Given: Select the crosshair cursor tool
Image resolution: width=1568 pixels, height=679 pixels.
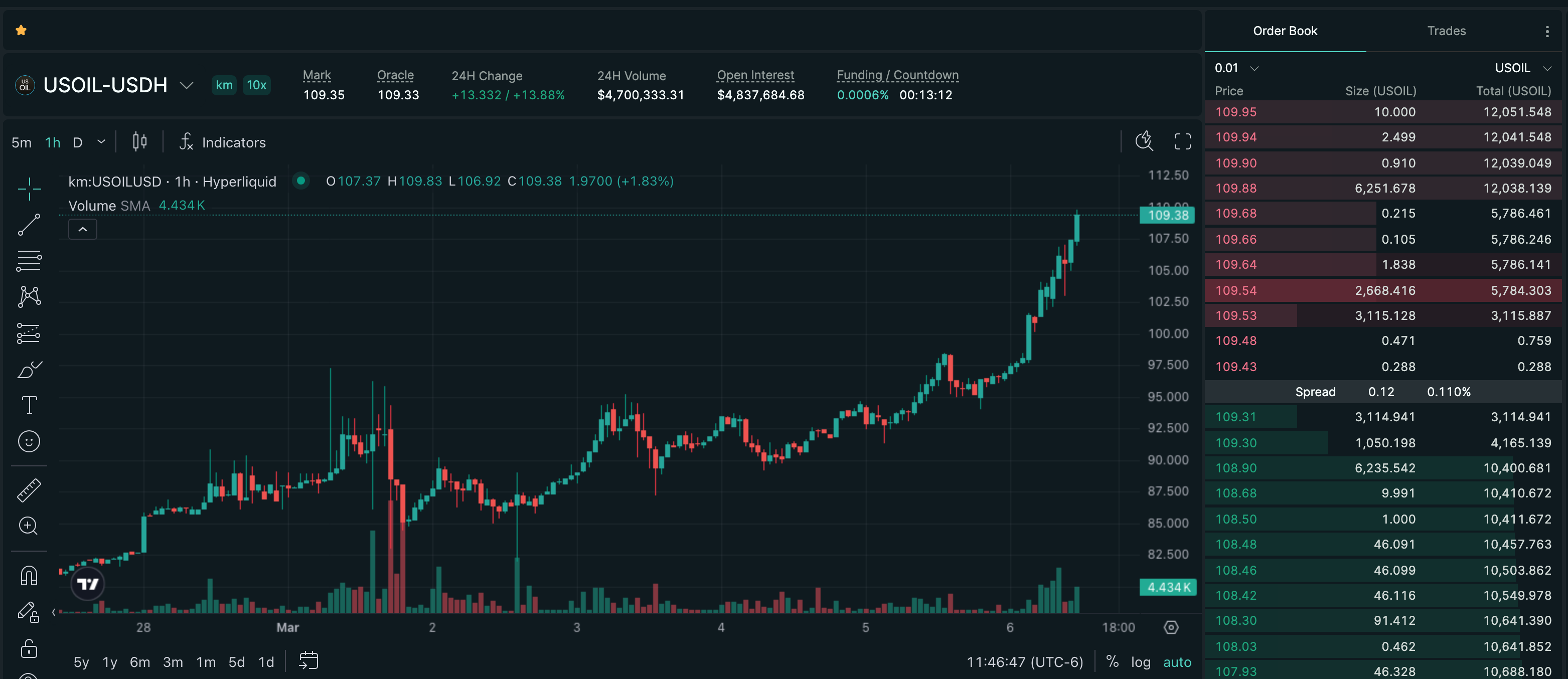Looking at the screenshot, I should pyautogui.click(x=29, y=189).
